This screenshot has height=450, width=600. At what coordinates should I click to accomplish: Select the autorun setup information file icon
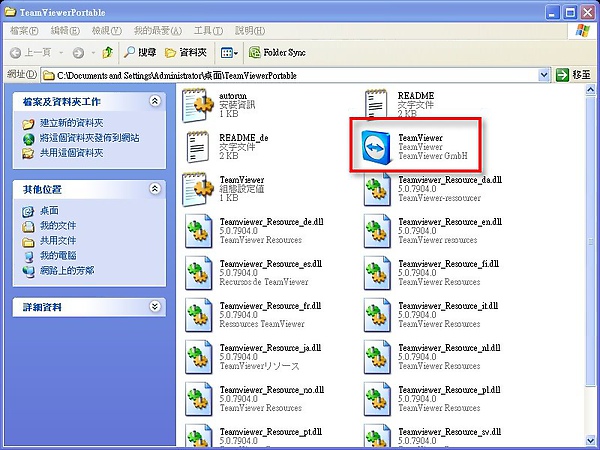point(197,105)
